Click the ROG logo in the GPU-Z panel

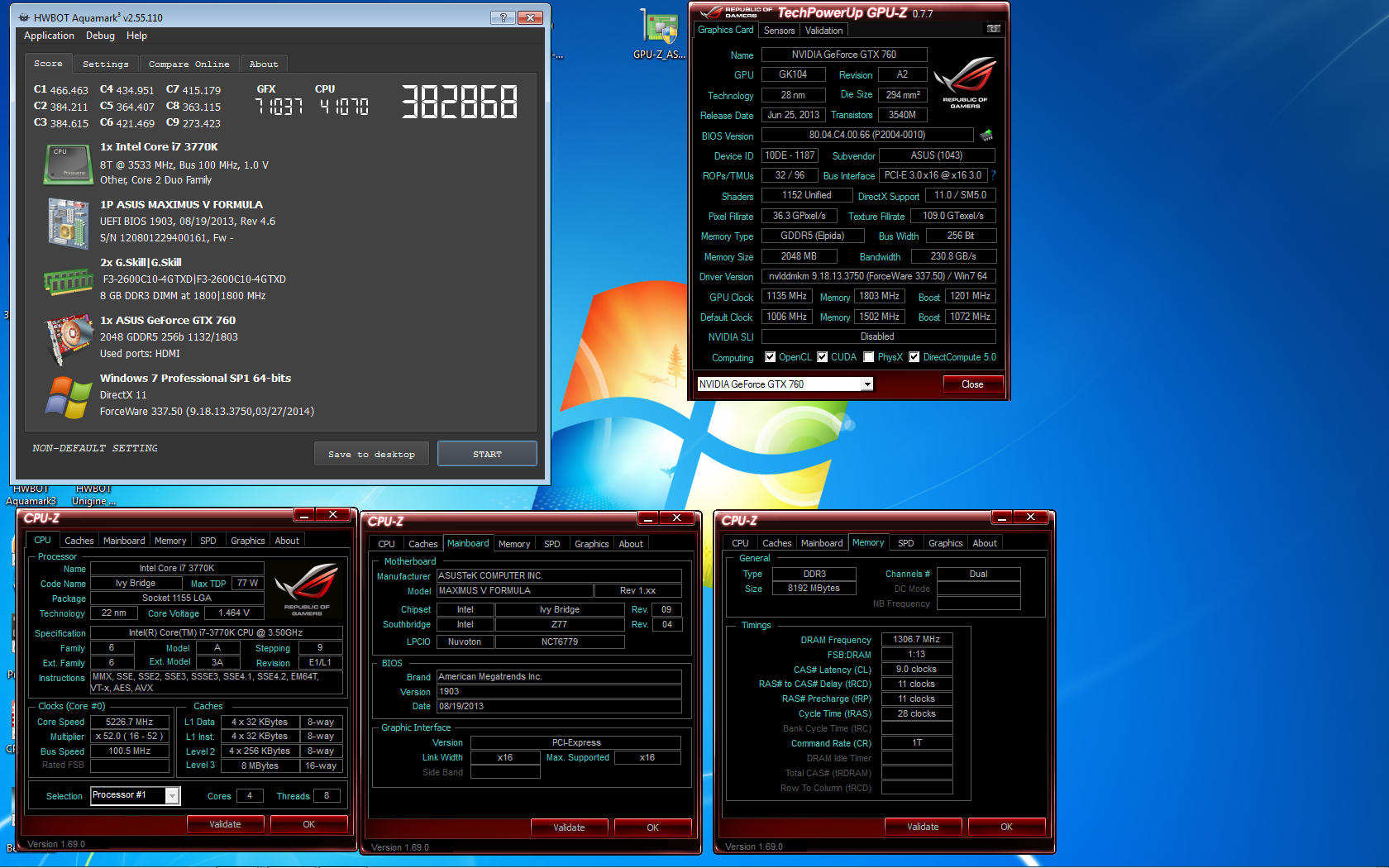965,83
